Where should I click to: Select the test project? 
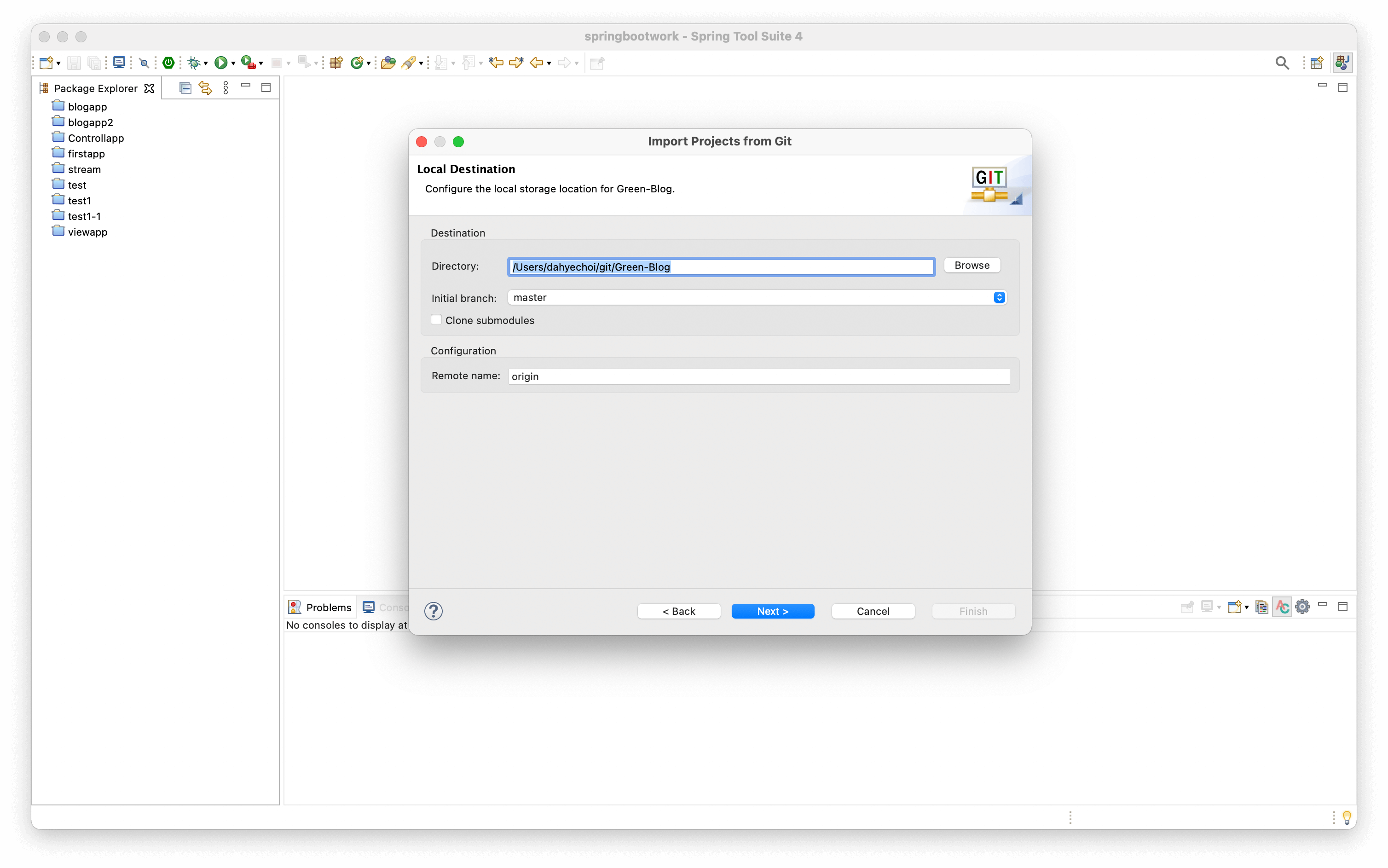coord(69,185)
